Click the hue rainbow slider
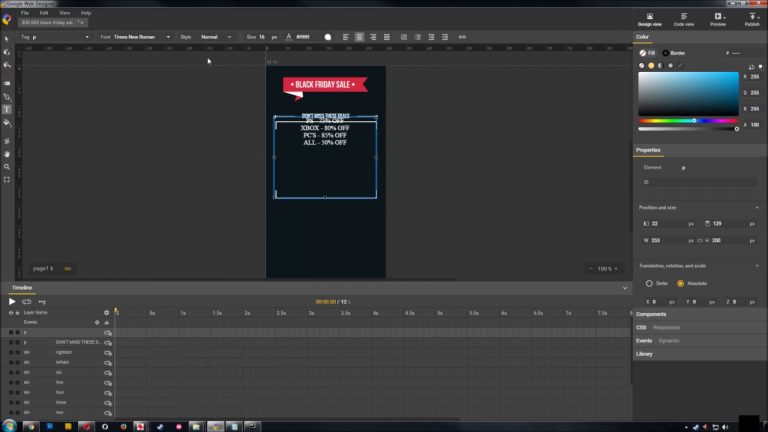Screen dimensions: 768x432 [688, 120]
